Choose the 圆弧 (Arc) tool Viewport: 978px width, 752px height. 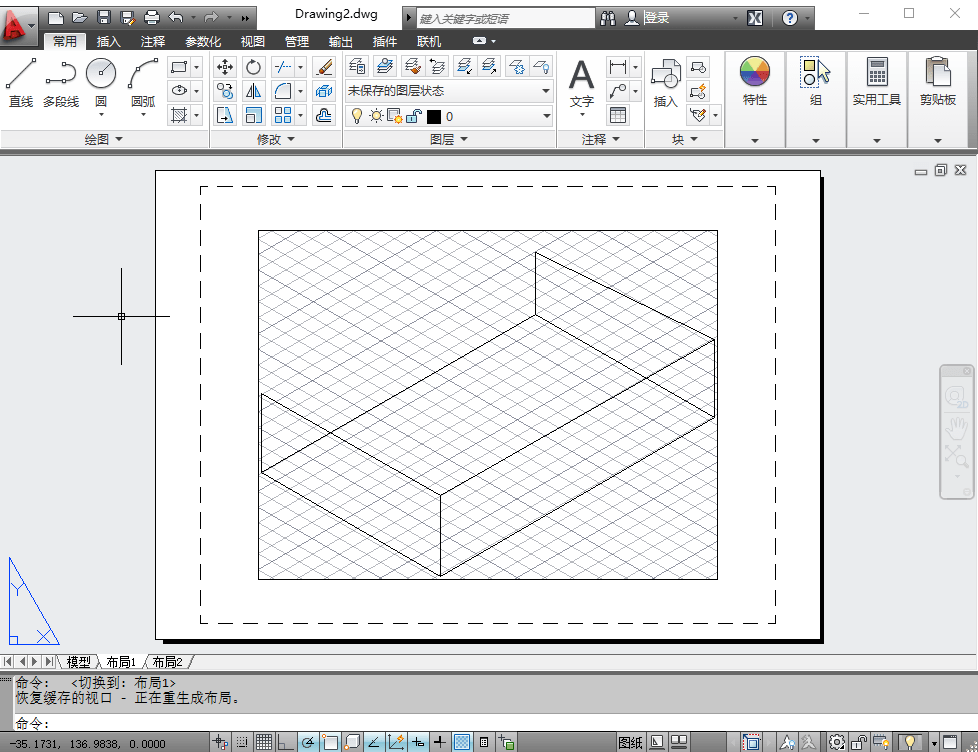[143, 82]
